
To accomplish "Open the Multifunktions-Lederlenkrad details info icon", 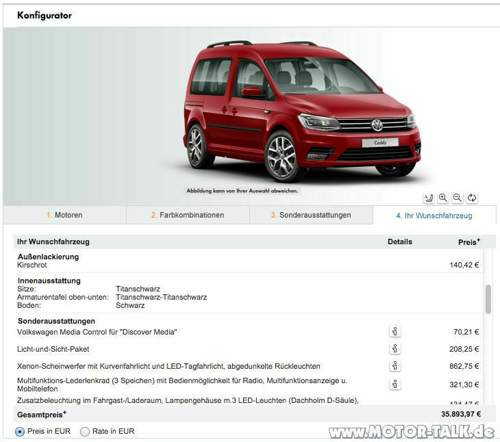I will pos(395,384).
